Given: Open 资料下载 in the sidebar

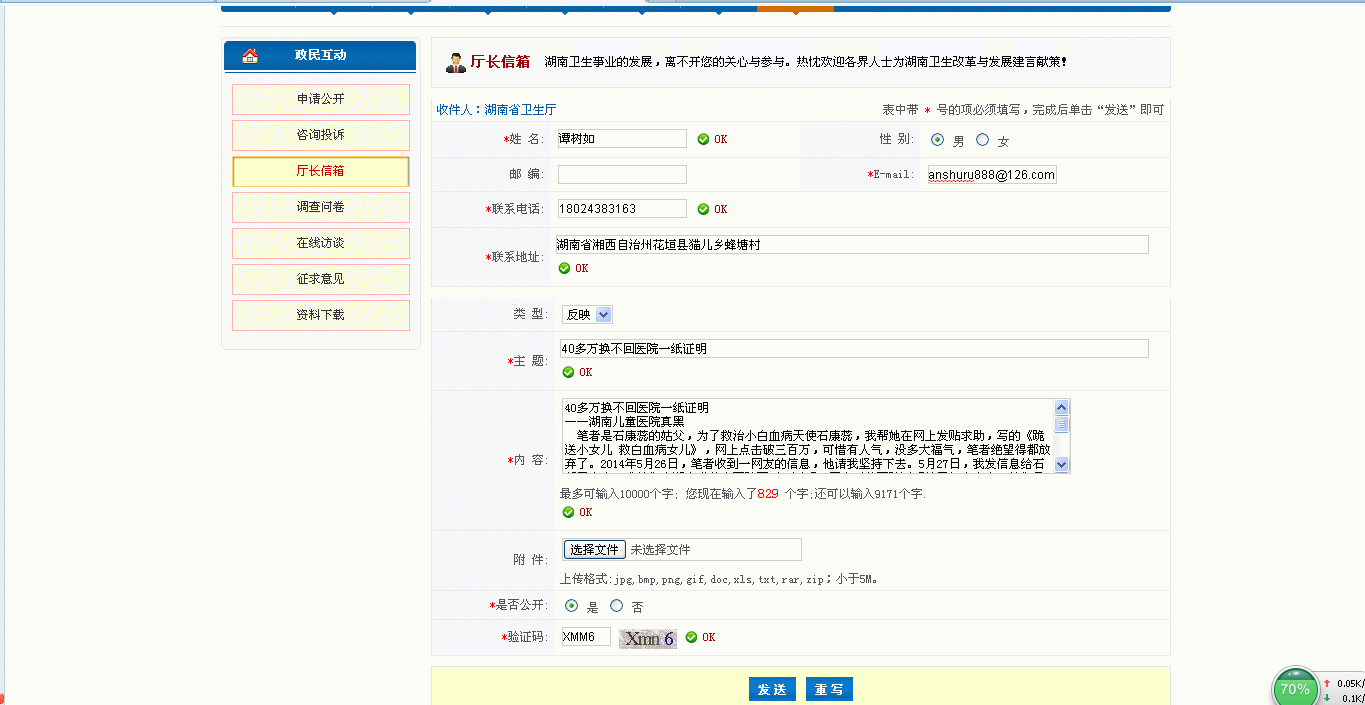Looking at the screenshot, I should click(321, 315).
